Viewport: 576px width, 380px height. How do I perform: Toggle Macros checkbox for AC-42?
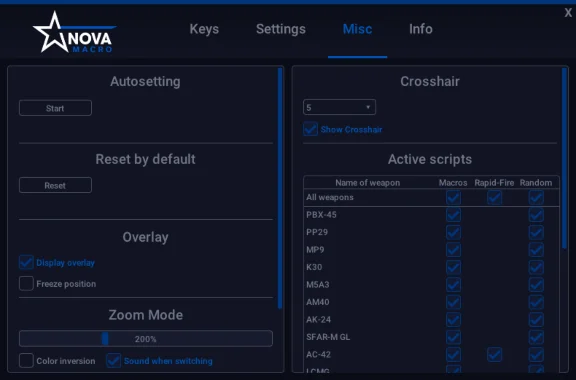click(453, 355)
